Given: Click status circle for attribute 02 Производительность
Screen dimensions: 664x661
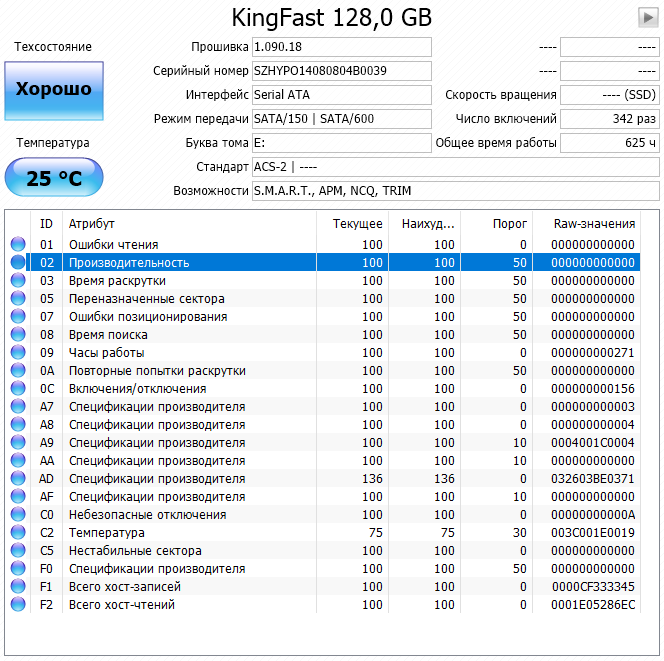Looking at the screenshot, I should point(18,262).
